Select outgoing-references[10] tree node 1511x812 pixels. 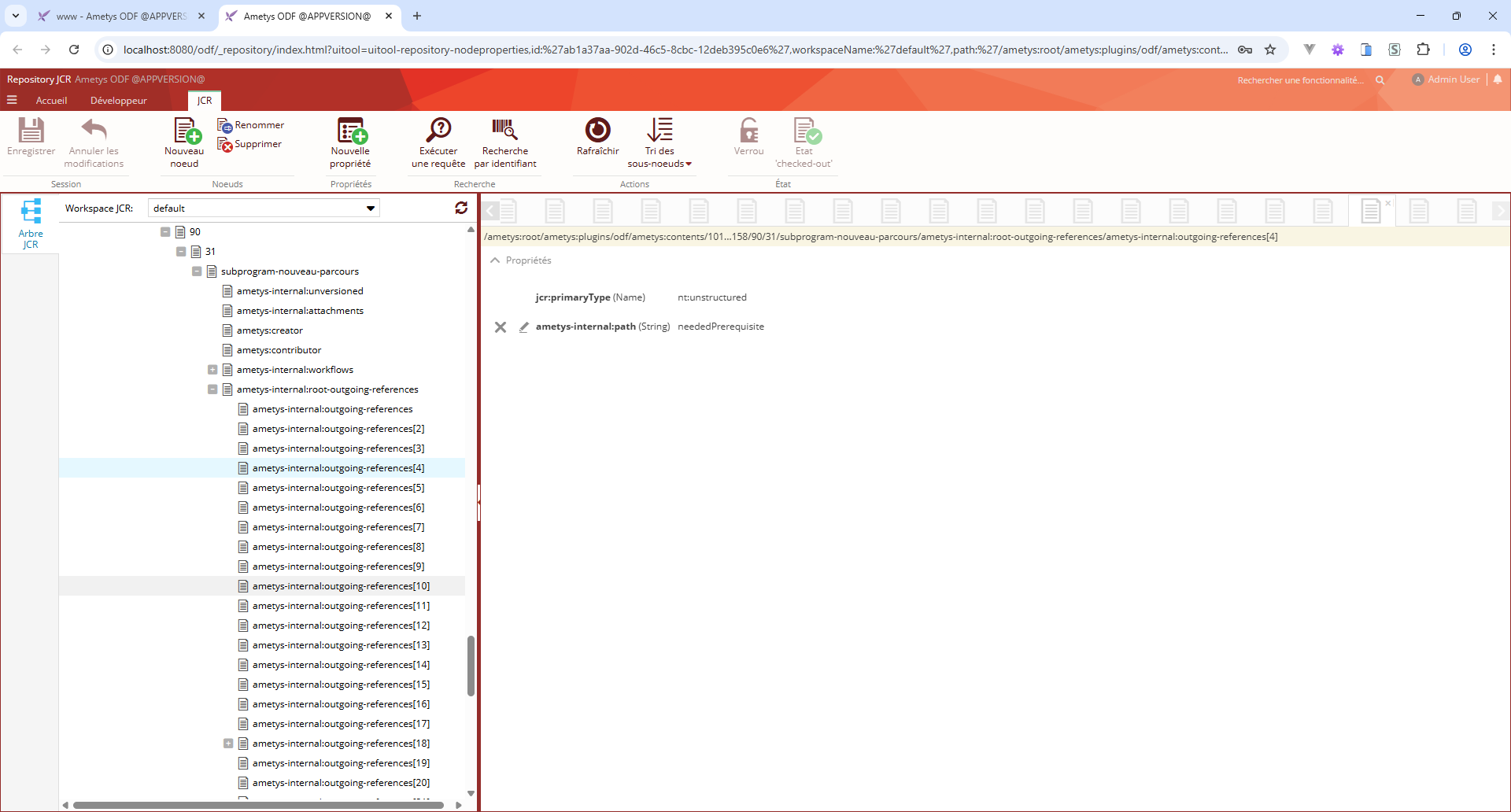pos(341,586)
